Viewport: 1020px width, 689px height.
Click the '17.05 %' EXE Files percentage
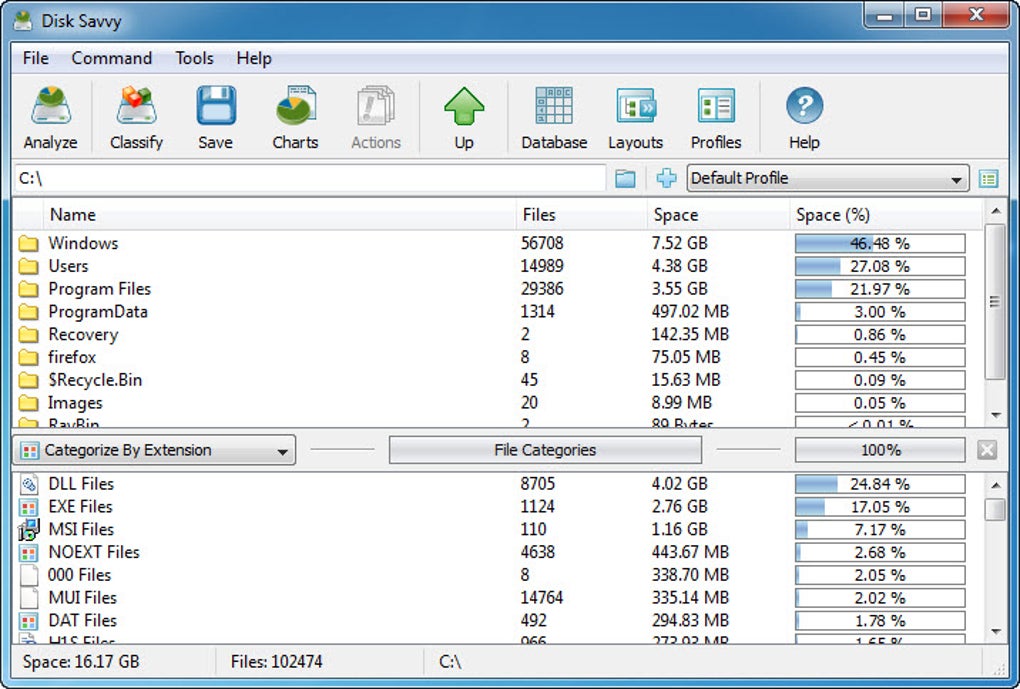click(880, 507)
